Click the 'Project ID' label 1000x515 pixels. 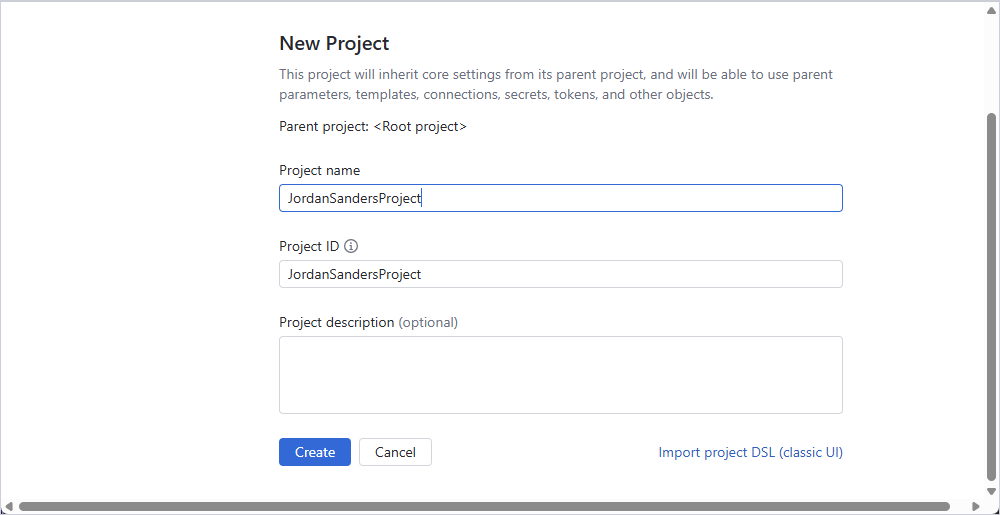point(309,246)
